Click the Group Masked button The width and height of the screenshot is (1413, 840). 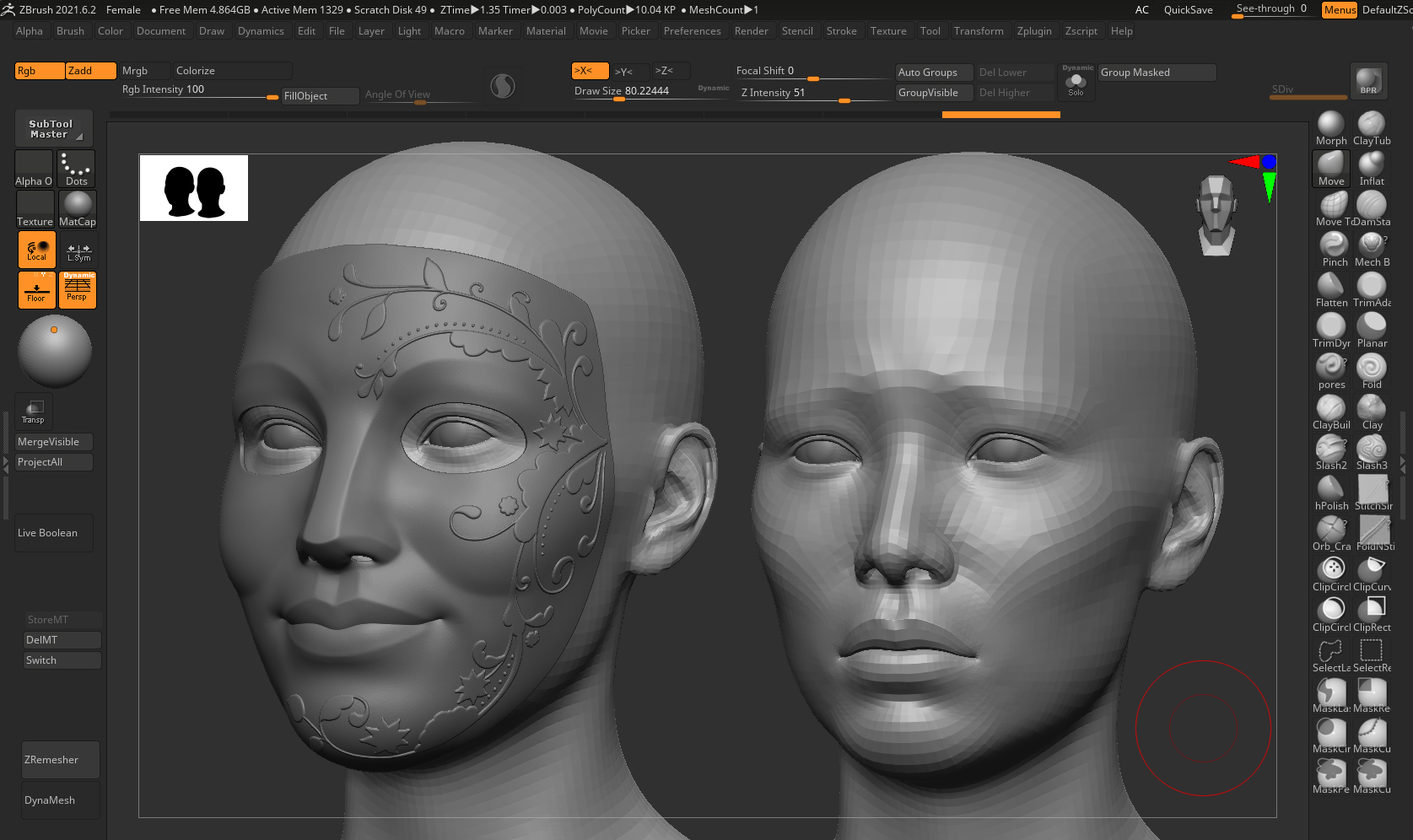[1157, 73]
